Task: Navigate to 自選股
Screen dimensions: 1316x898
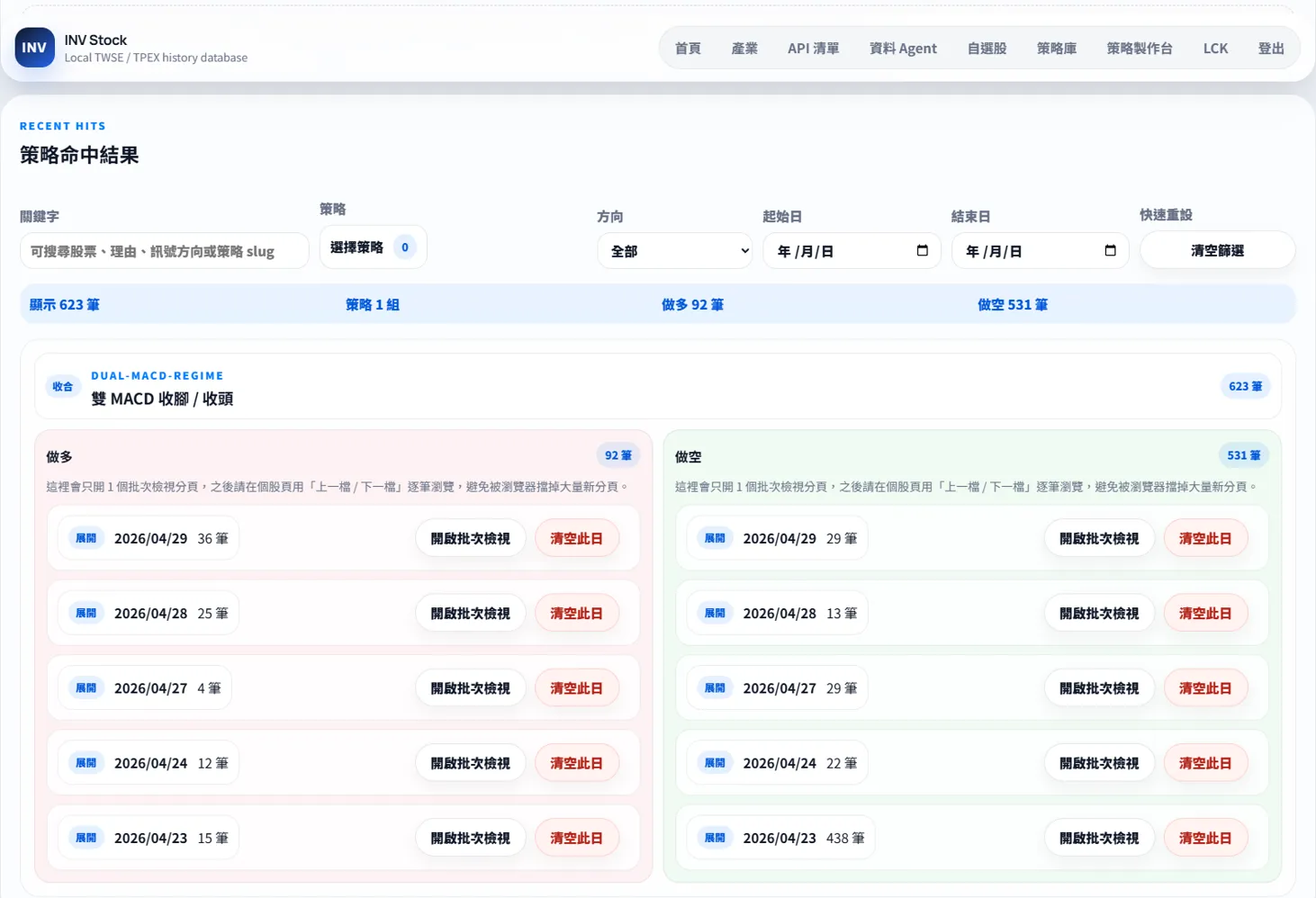Action: (987, 49)
